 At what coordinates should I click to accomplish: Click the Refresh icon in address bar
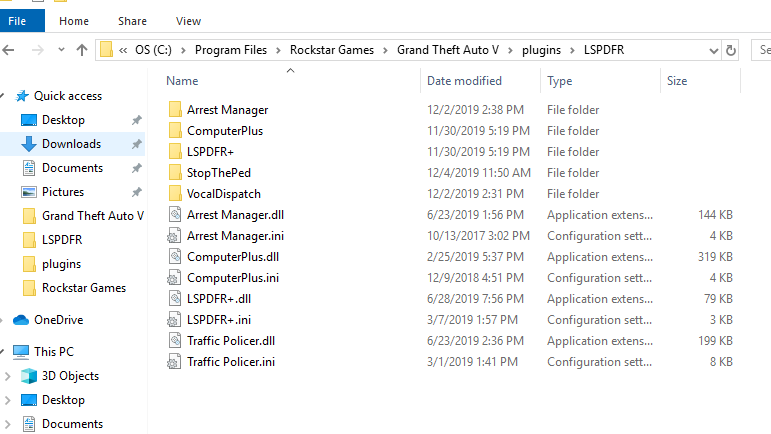click(x=731, y=50)
